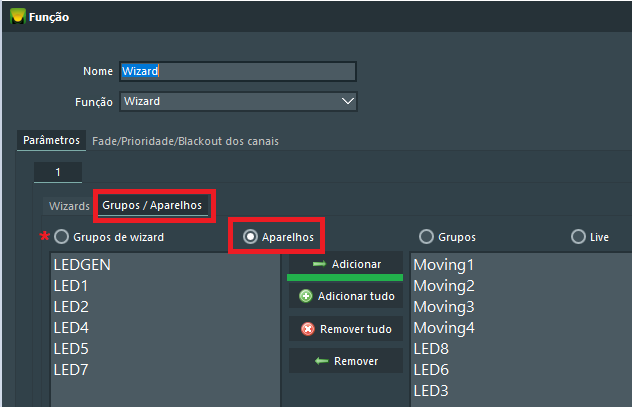Open the Wizards sub-tab
This screenshot has height=407, width=632.
69,206
